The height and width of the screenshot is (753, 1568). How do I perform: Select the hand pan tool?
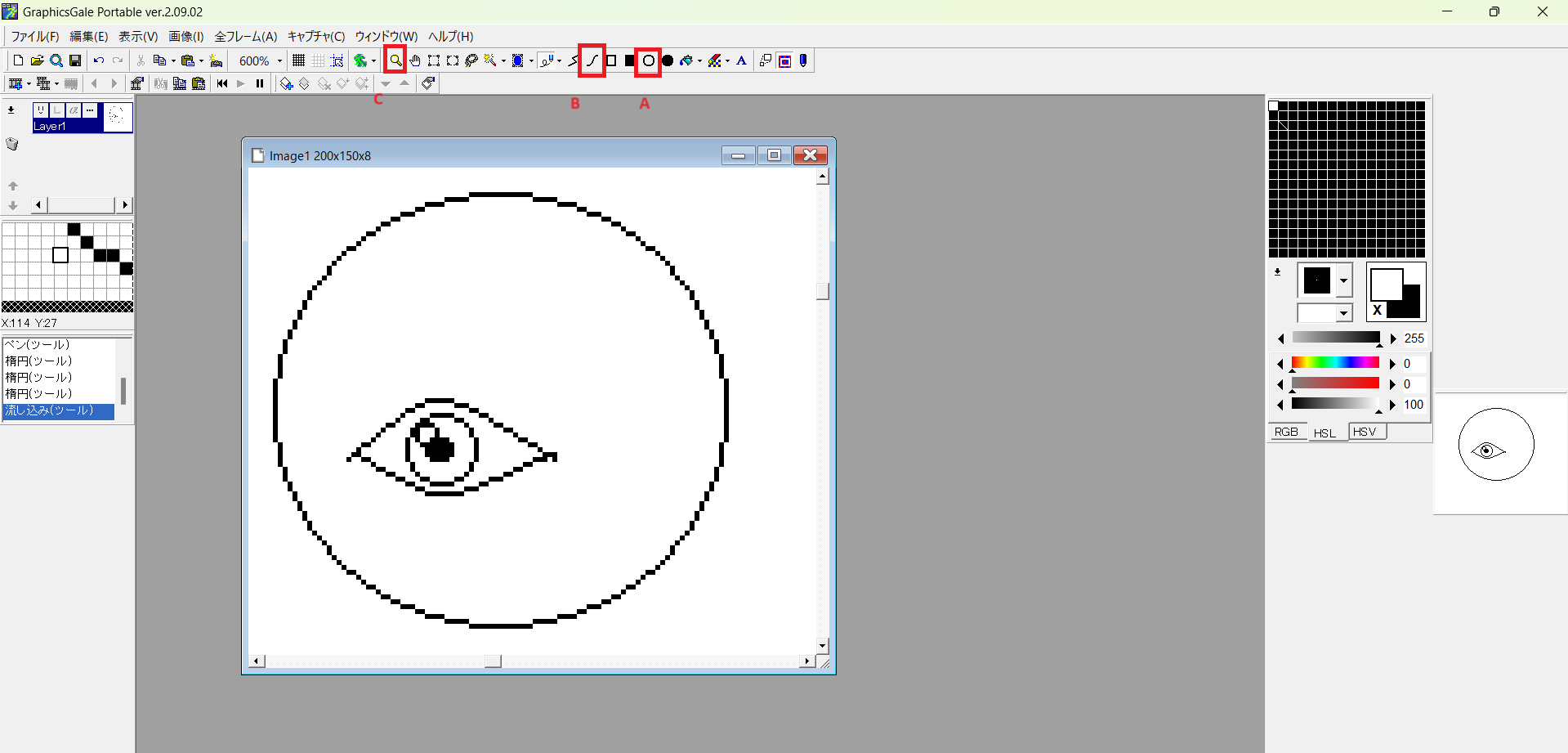pos(415,61)
